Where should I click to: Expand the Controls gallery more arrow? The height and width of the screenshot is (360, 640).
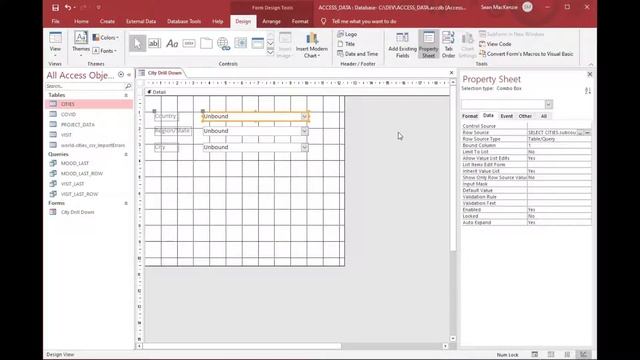(270, 52)
